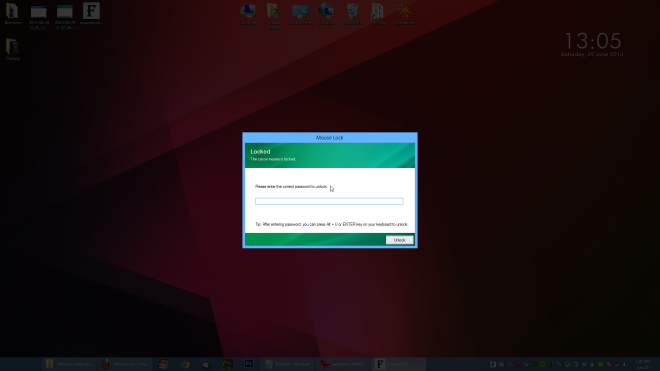Switch to the wallpaper image taskbar item
This screenshot has width=660, height=371.
343,364
